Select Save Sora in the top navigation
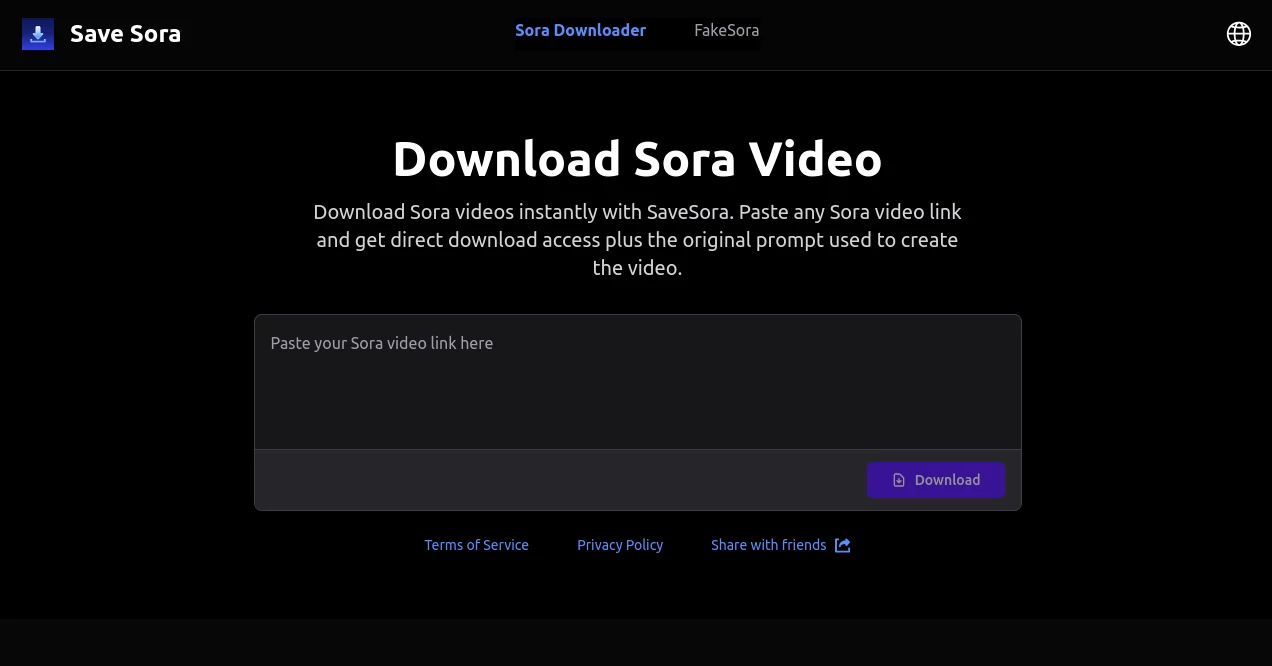This screenshot has height=666, width=1272. 125,33
